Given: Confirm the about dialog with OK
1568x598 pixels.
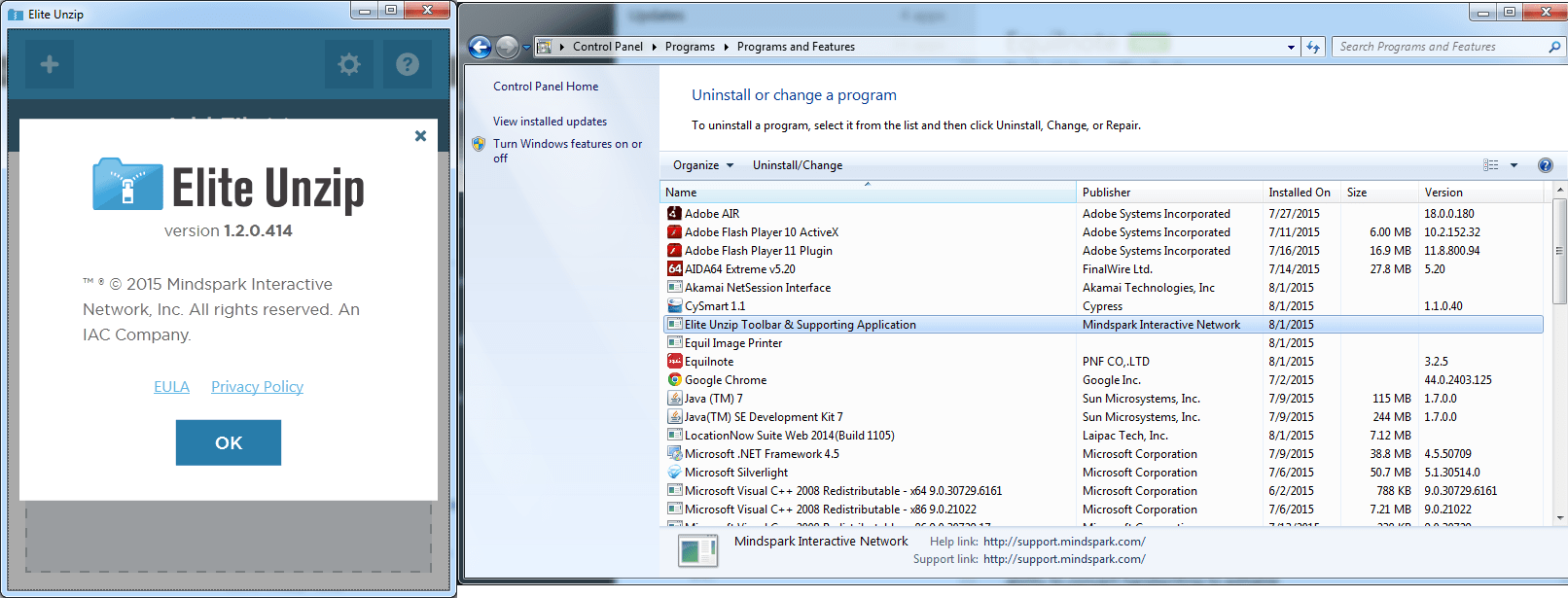Looking at the screenshot, I should [229, 442].
